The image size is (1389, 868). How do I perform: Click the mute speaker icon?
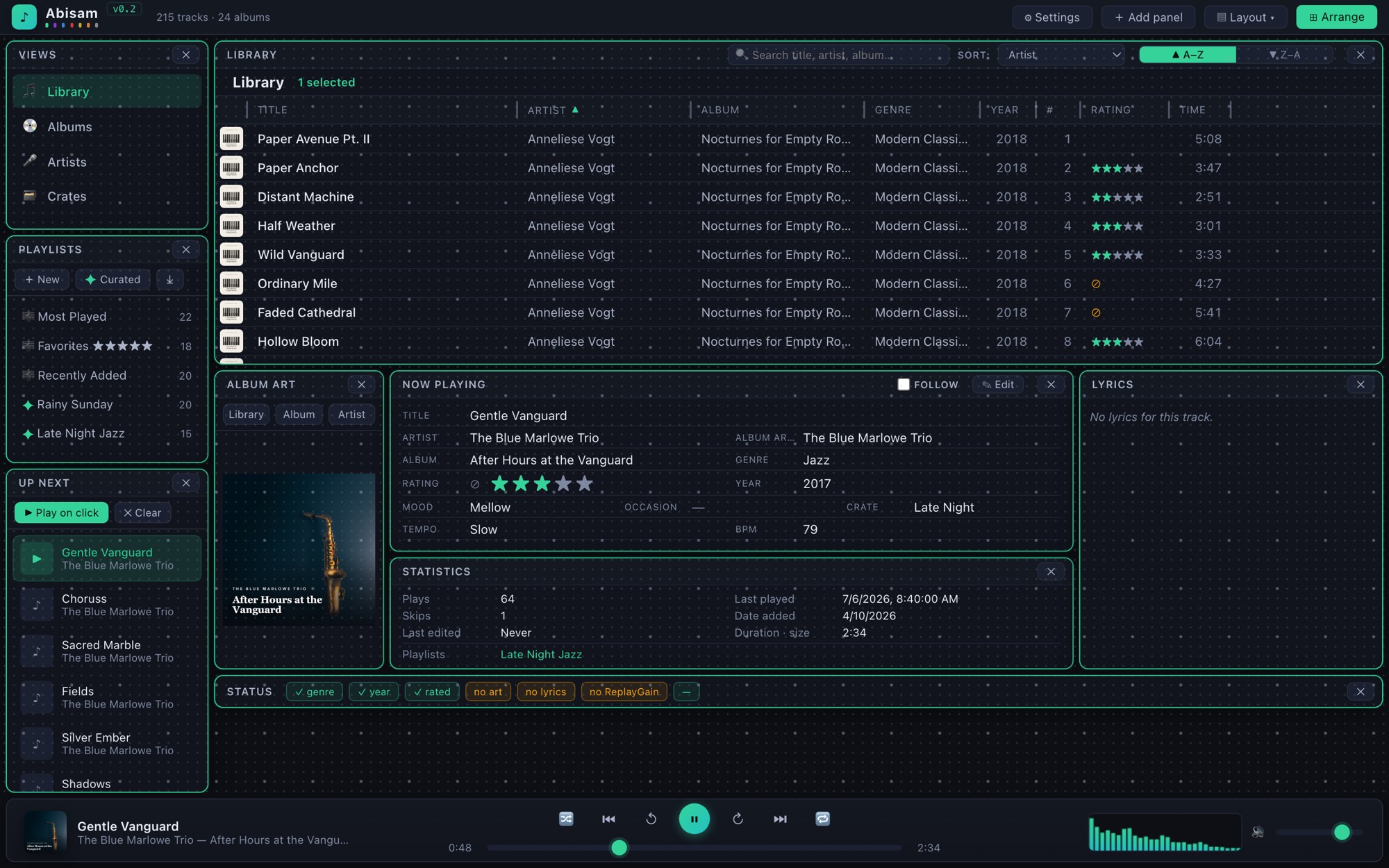click(x=1258, y=831)
